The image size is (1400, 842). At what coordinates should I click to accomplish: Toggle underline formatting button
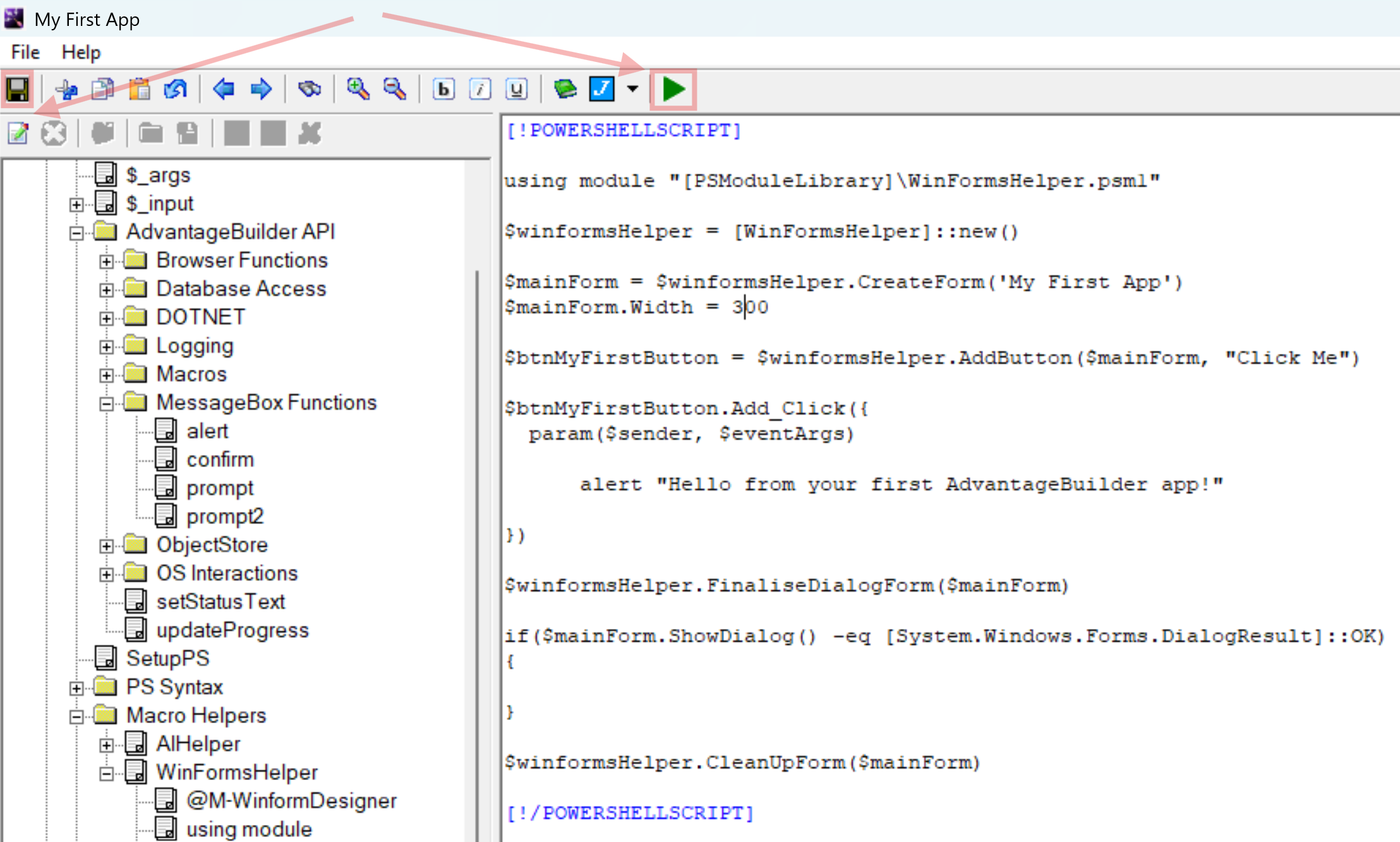(516, 90)
